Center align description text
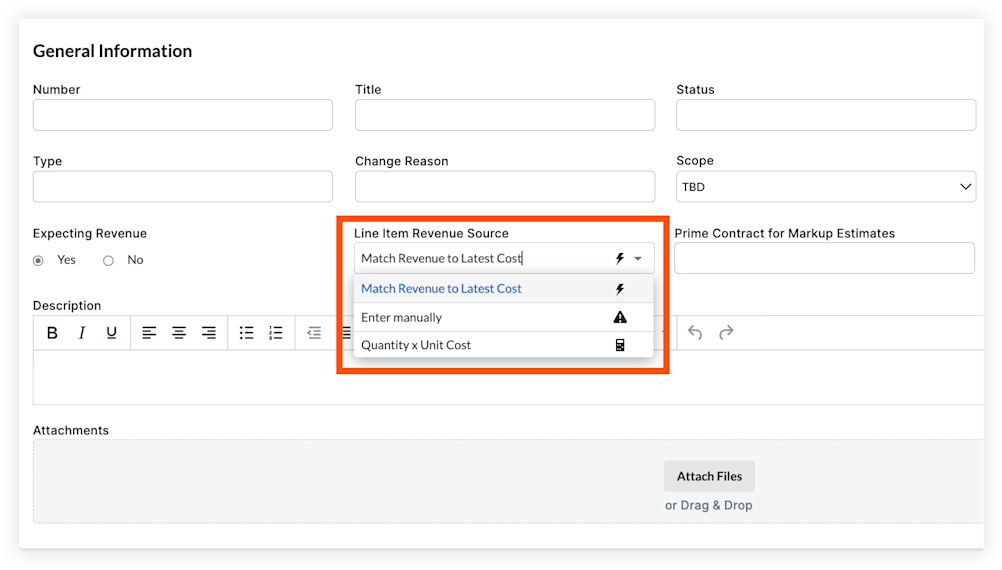This screenshot has height=570, width=1002. [x=179, y=333]
